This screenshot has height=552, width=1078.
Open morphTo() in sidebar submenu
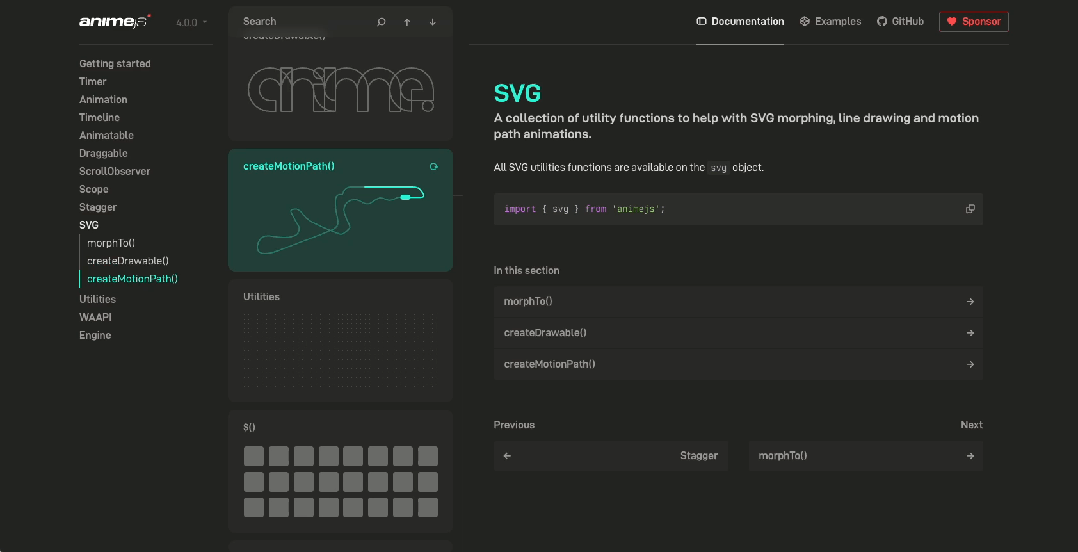(x=111, y=243)
